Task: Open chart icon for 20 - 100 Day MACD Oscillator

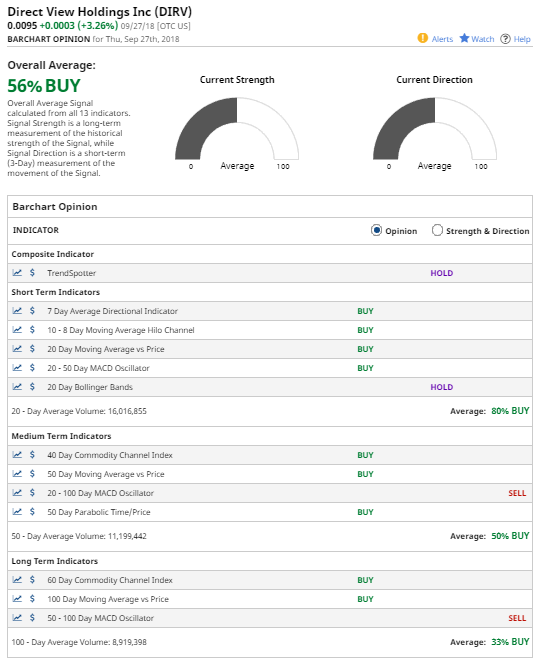Action: [x=17, y=492]
